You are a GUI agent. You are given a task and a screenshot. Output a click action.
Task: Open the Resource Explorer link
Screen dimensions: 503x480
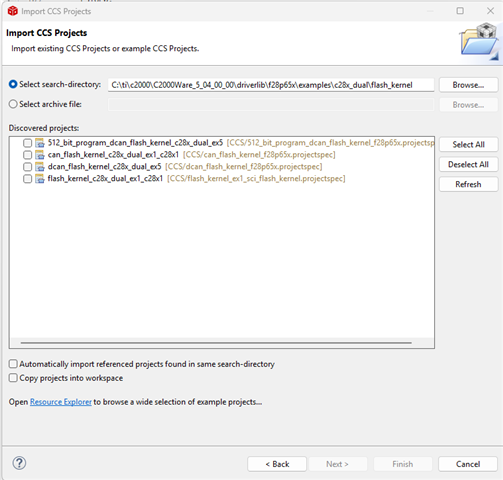61,402
